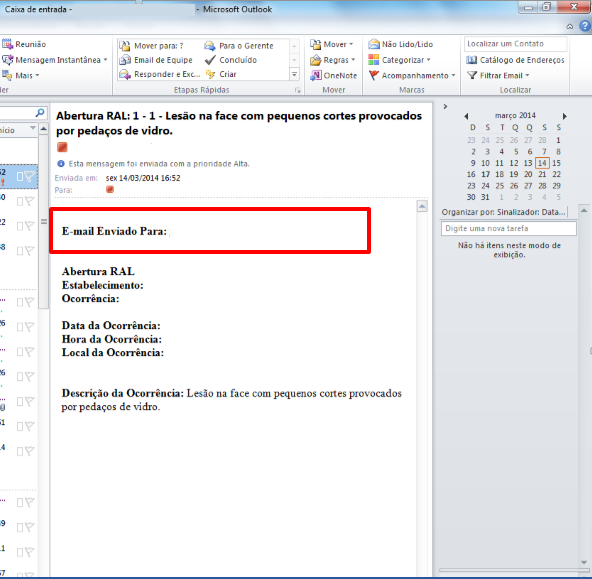Expand the Etapas Rápidas gallery
This screenshot has width=592, height=579.
(294, 74)
